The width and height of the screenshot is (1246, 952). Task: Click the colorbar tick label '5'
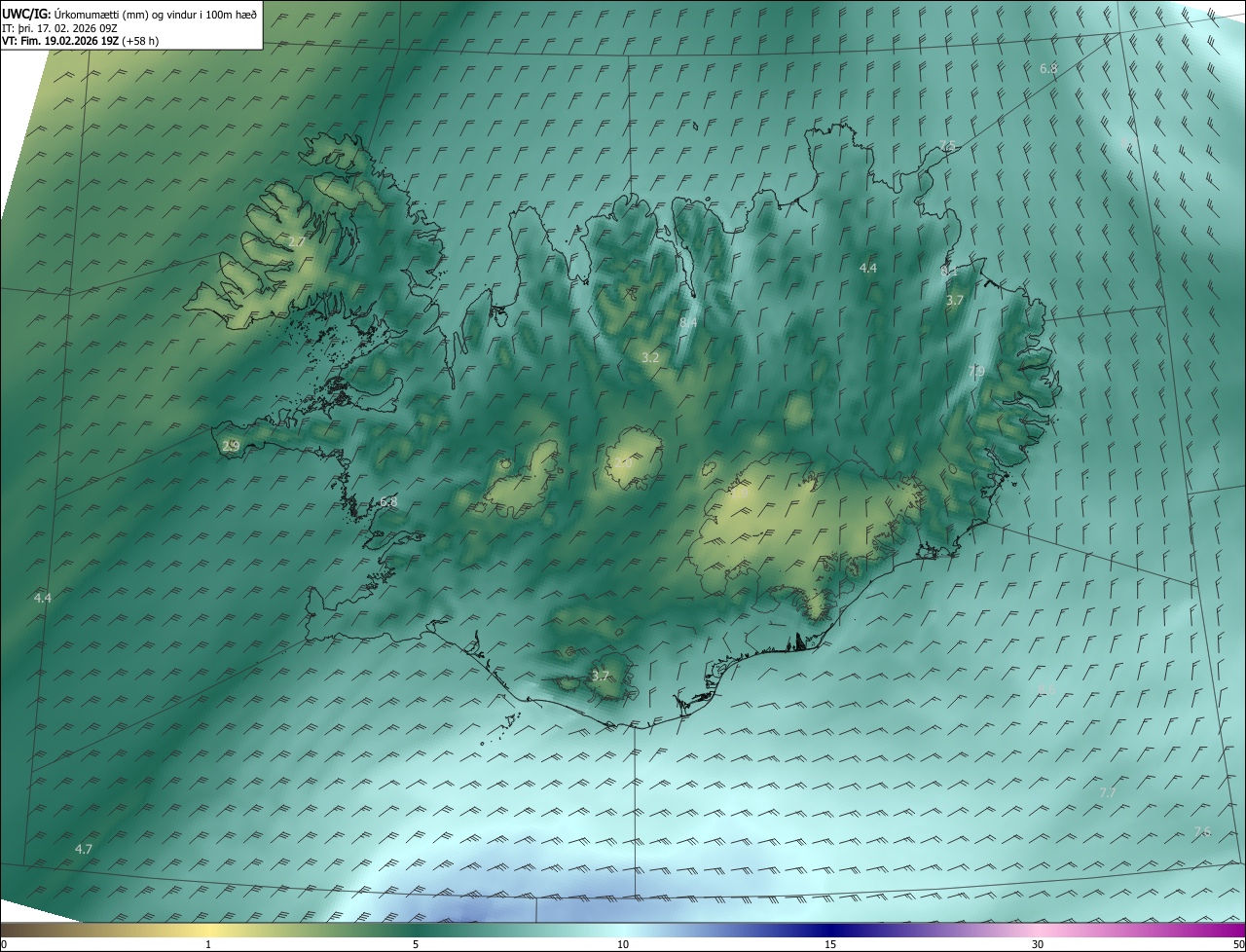click(416, 944)
